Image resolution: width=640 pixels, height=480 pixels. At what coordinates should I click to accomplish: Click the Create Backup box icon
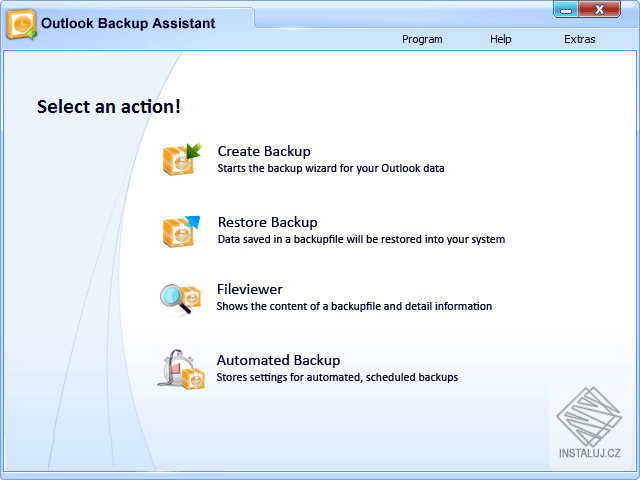(x=182, y=159)
